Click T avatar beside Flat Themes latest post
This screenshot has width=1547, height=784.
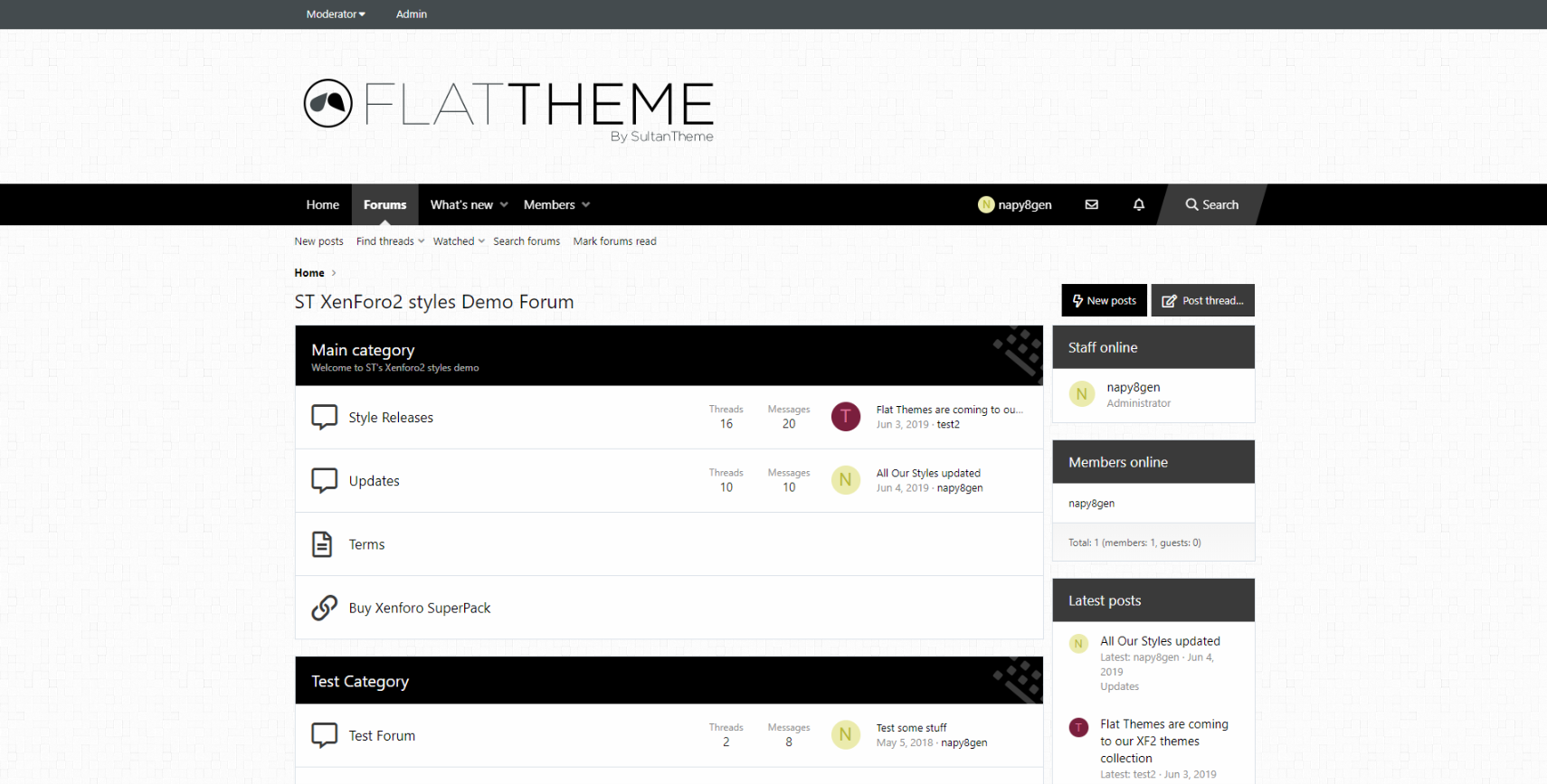point(1078,727)
